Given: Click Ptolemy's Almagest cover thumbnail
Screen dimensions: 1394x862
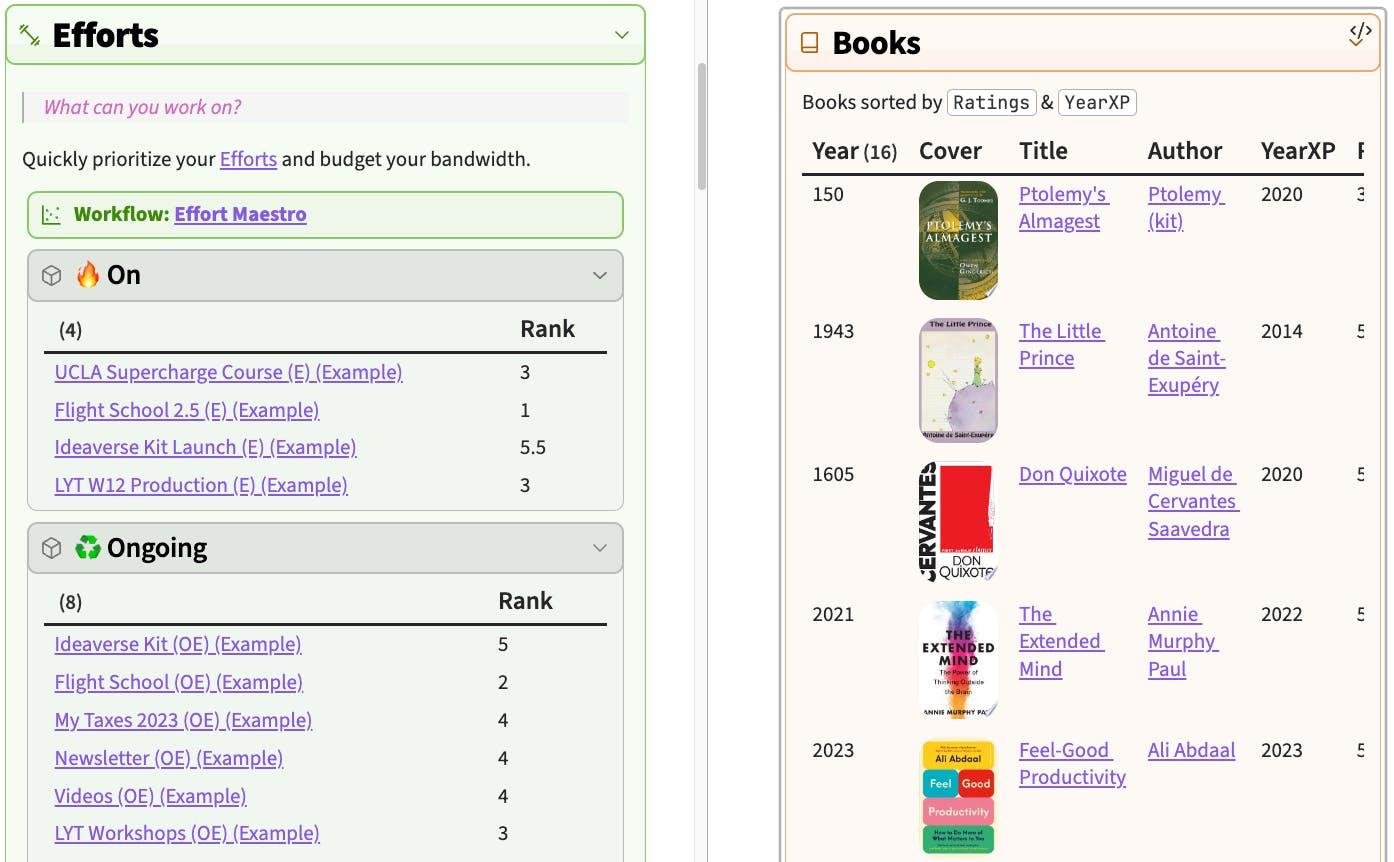Looking at the screenshot, I should pos(958,240).
